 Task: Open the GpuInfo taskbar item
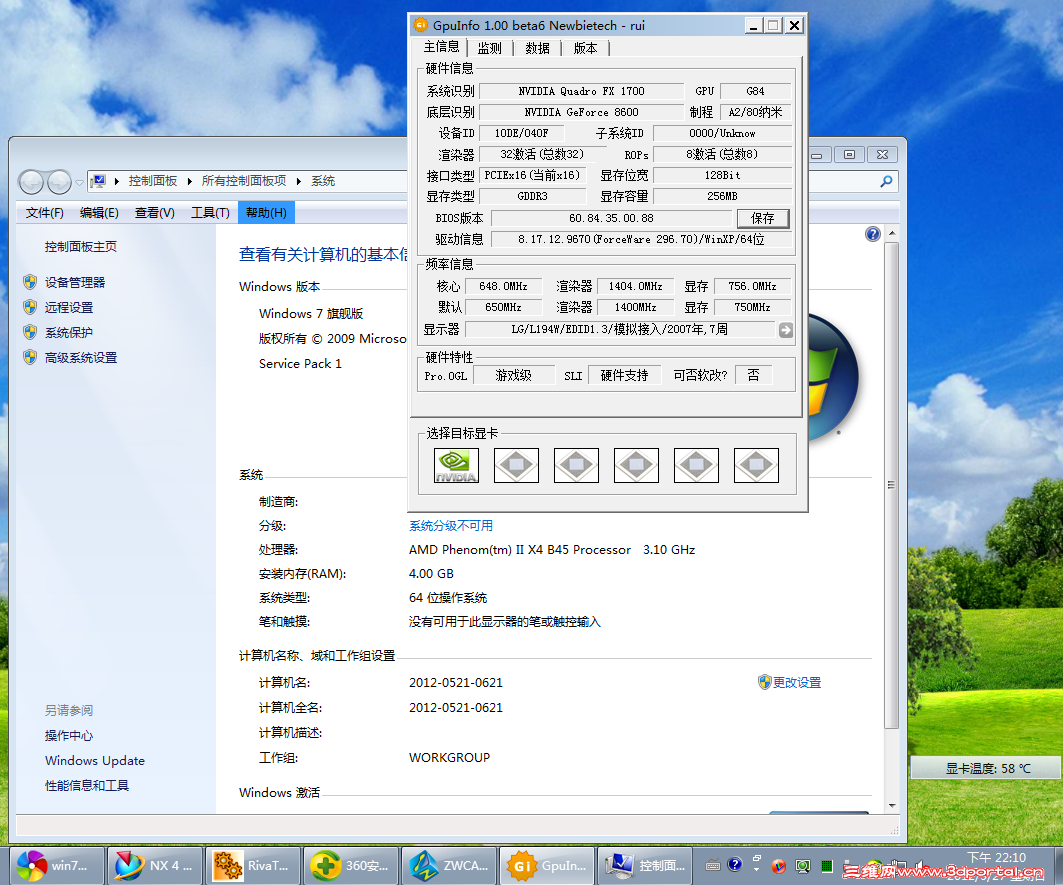pyautogui.click(x=547, y=865)
